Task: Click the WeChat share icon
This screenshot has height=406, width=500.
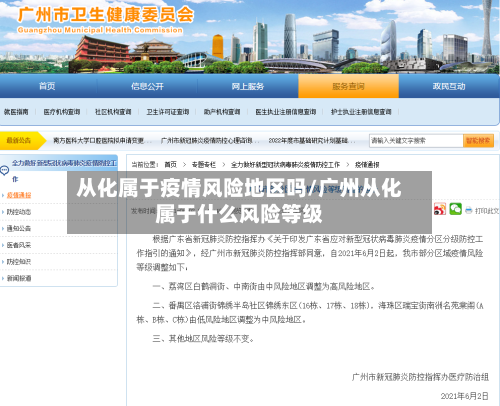Action: coord(455,209)
